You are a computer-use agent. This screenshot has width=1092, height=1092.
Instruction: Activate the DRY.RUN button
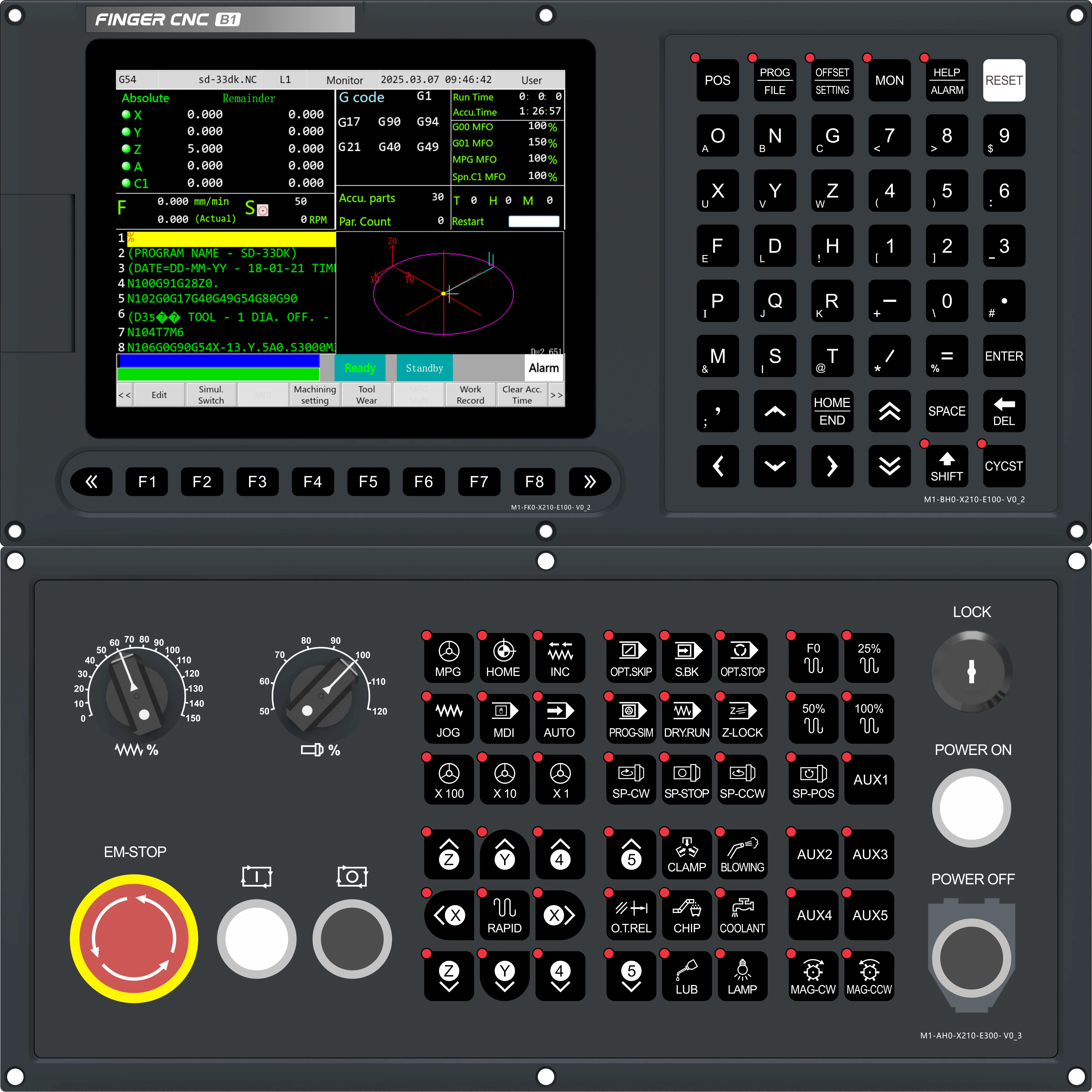686,719
